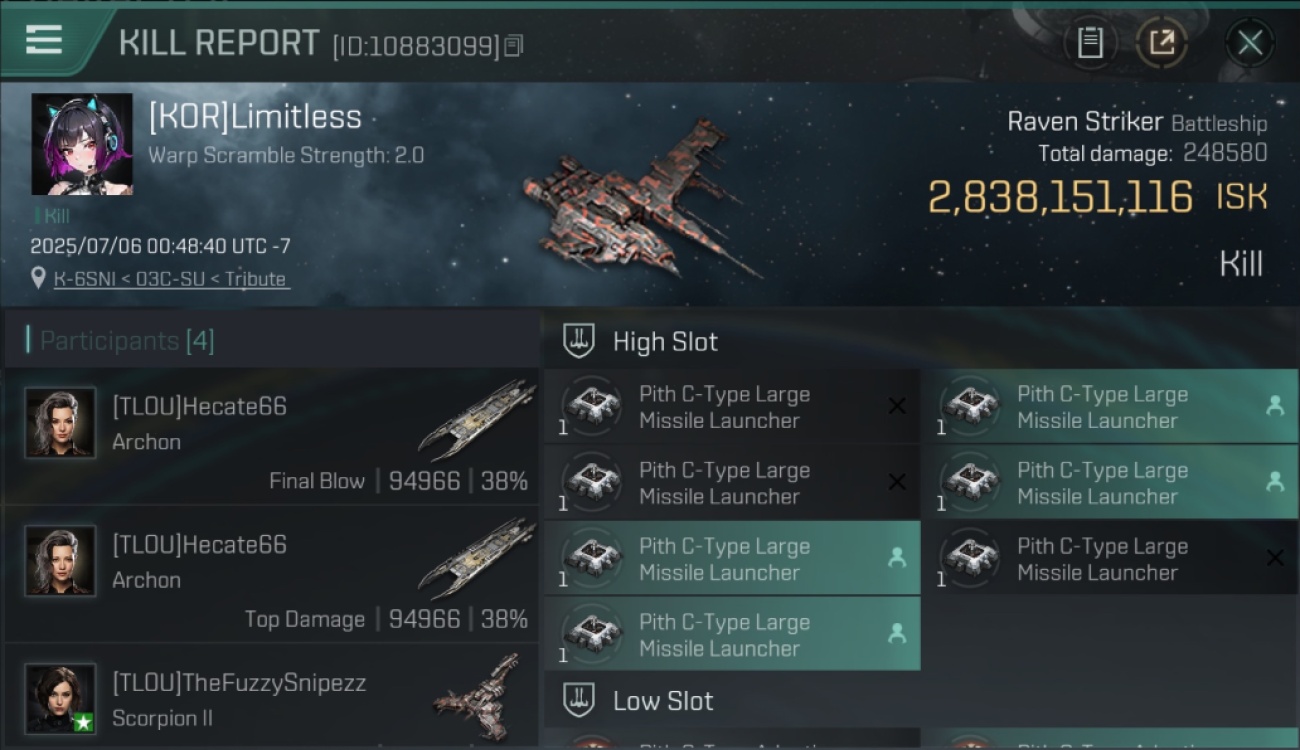Select Hecate66 Top Damage entry
The width and height of the screenshot is (1300, 750).
click(271, 574)
